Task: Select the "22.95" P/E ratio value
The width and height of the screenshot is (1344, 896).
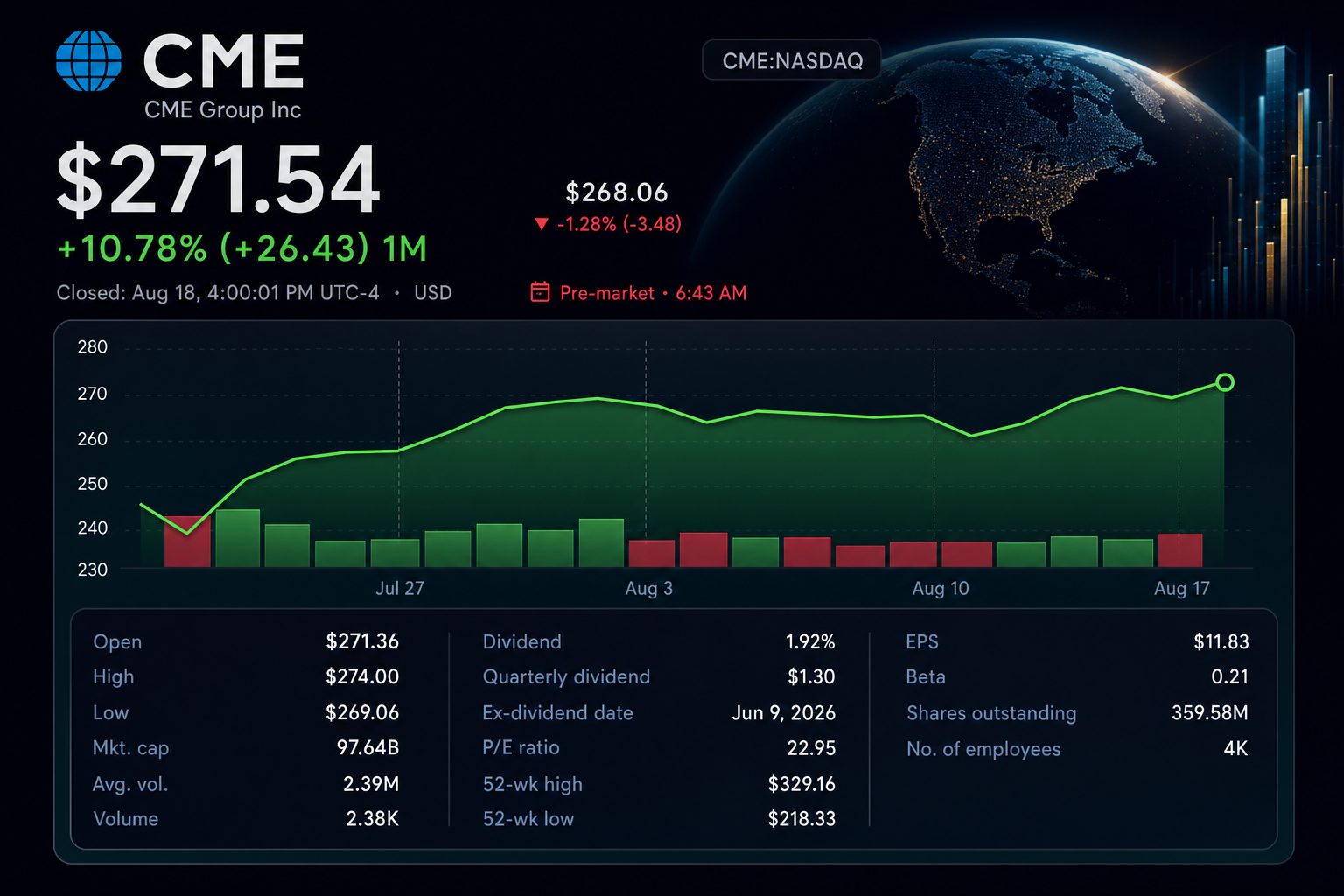Action: pyautogui.click(x=811, y=748)
